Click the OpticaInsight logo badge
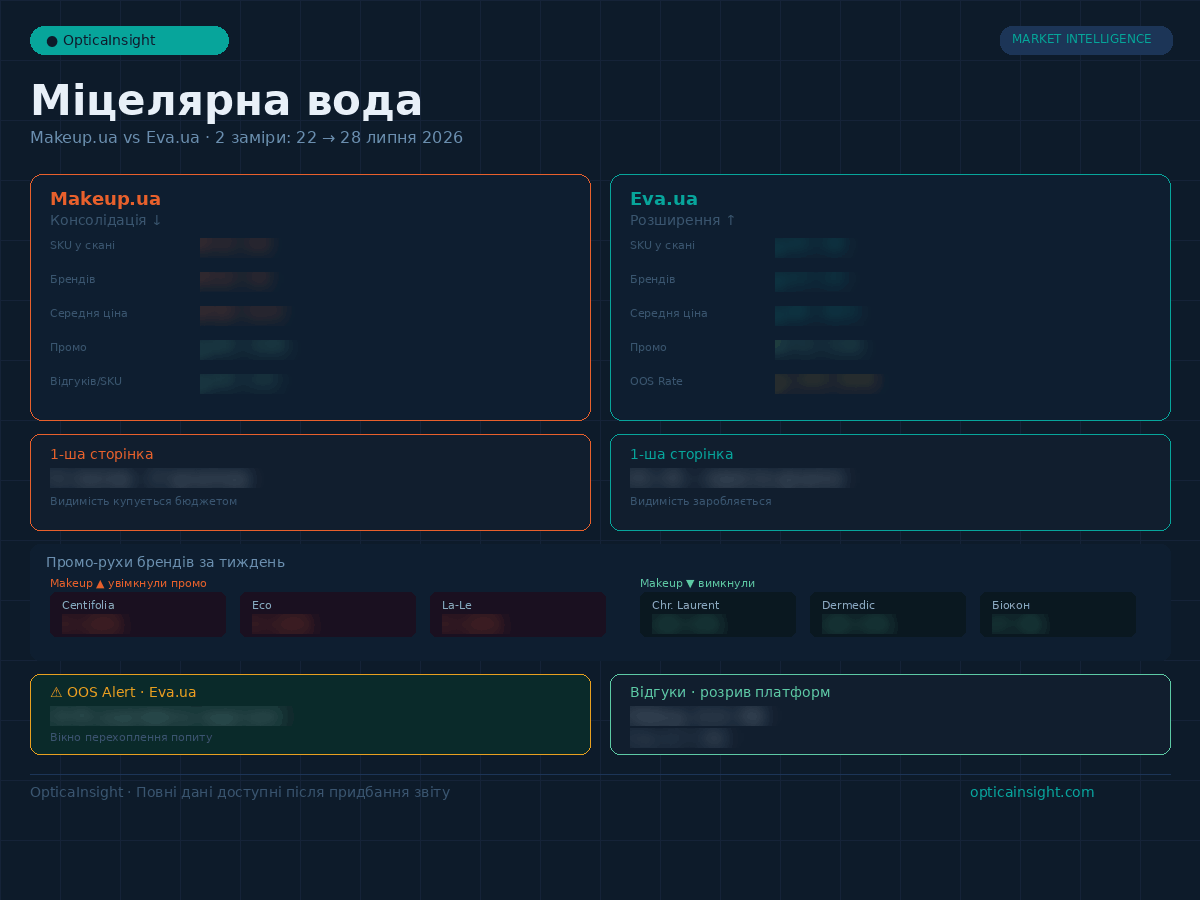 point(129,41)
